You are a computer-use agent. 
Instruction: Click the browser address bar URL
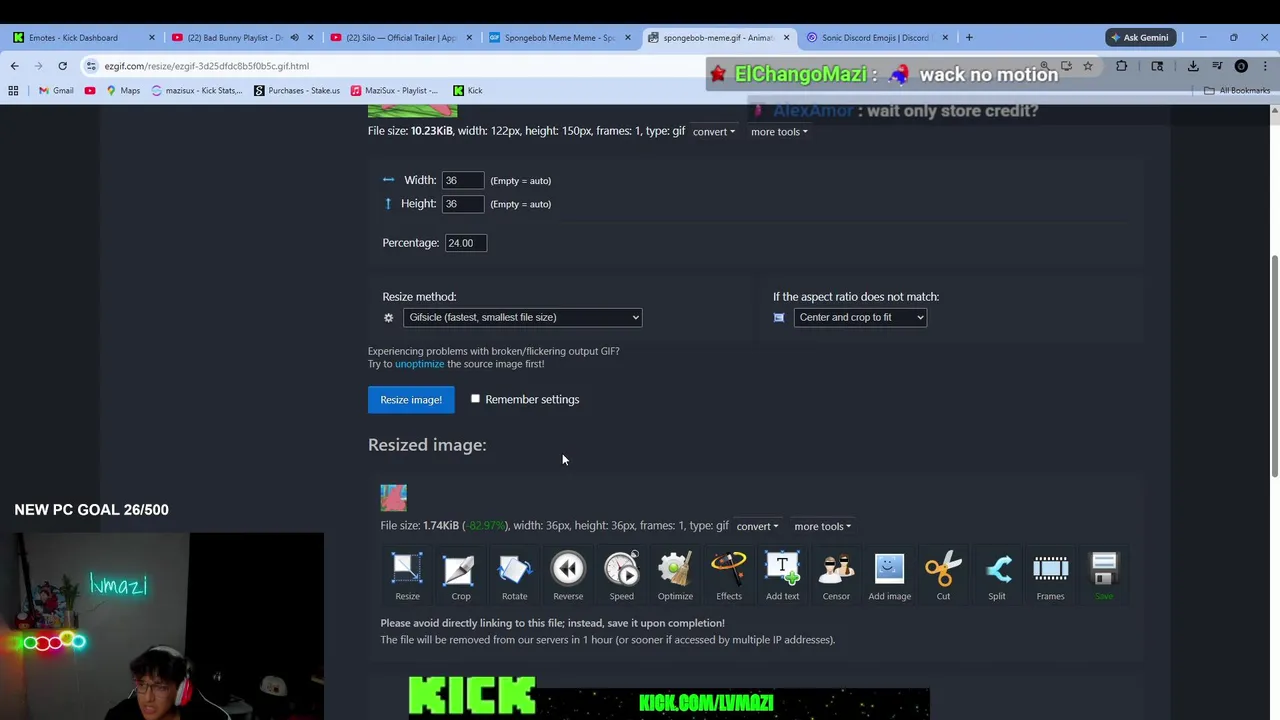pos(206,66)
